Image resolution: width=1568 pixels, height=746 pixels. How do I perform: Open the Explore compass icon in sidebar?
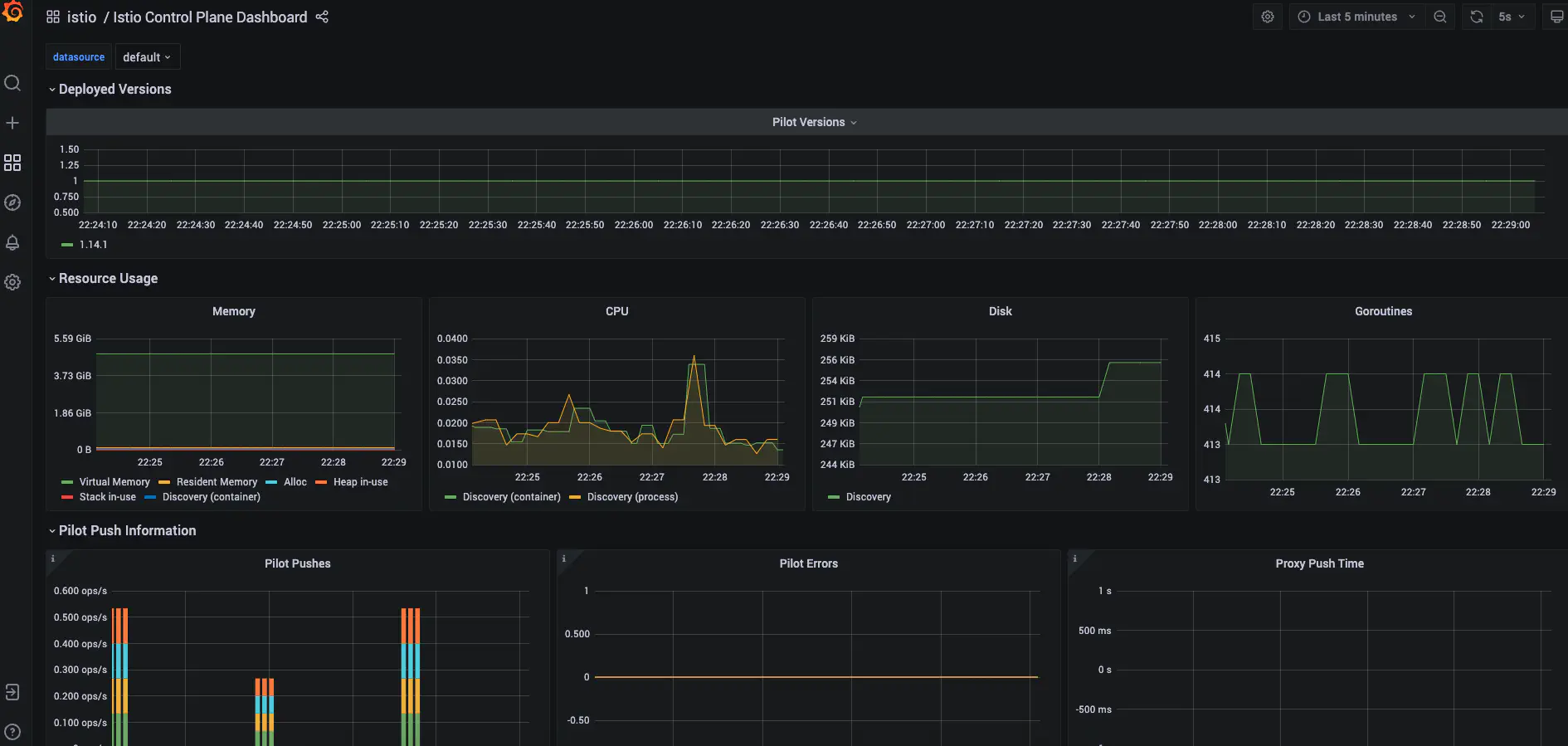tap(12, 202)
